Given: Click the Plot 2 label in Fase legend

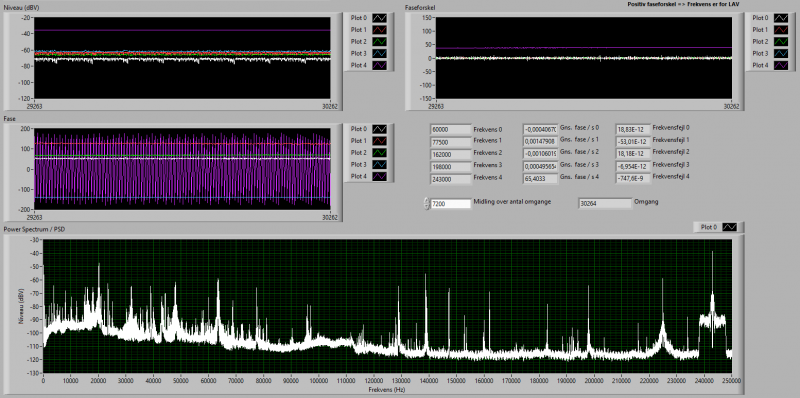Looking at the screenshot, I should pyautogui.click(x=359, y=153).
